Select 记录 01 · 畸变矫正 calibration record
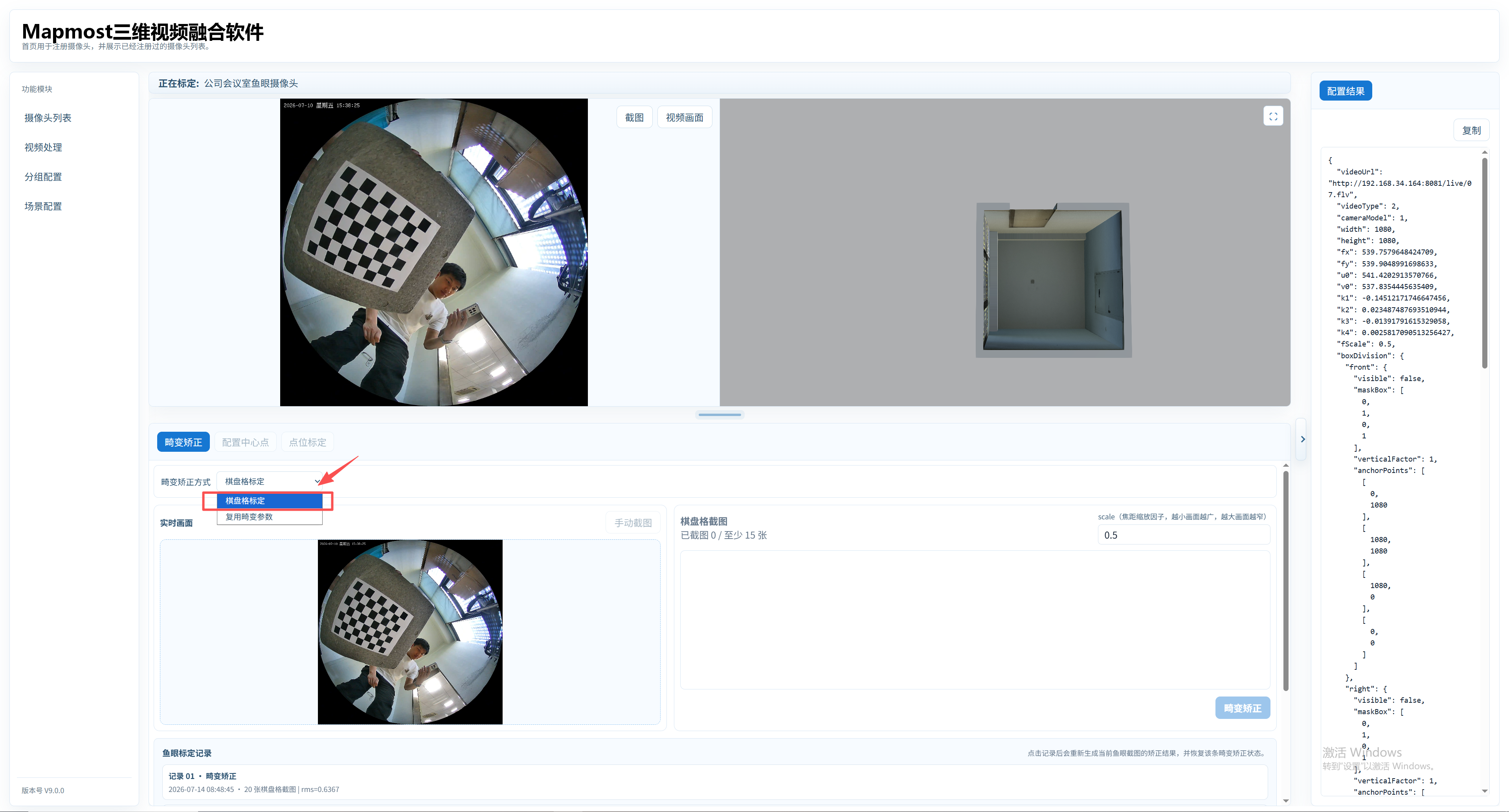Viewport: 1509px width, 812px height. [x=715, y=782]
